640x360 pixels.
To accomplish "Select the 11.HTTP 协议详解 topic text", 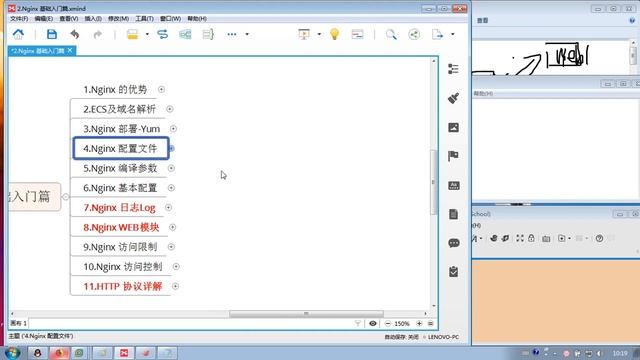I will tap(123, 287).
